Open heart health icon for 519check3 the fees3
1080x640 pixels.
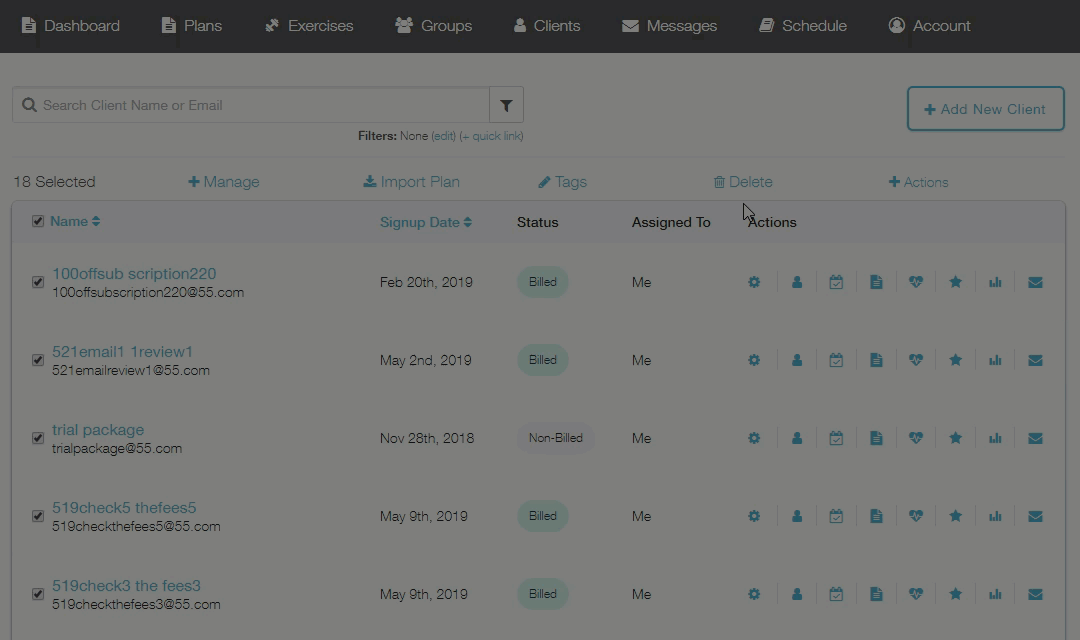pyautogui.click(x=916, y=594)
